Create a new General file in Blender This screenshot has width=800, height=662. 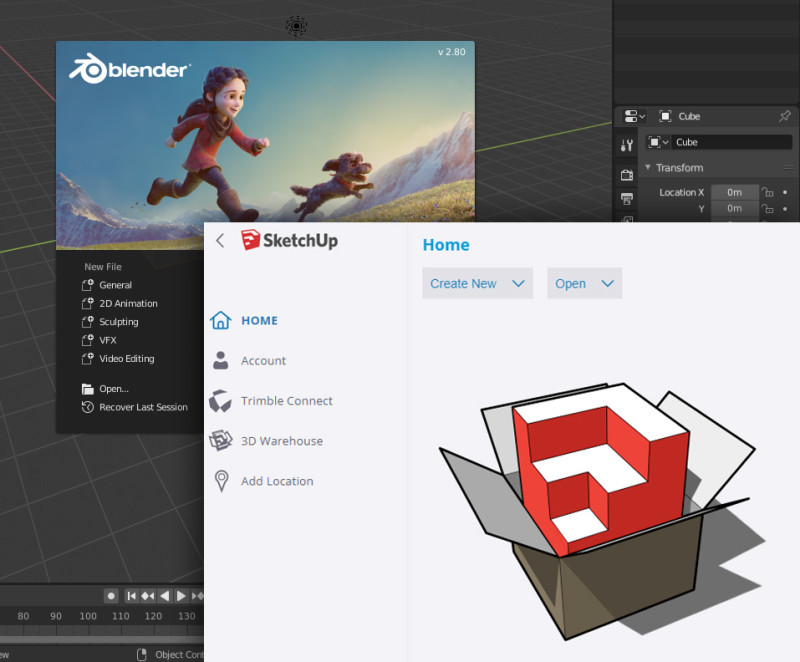[x=107, y=285]
